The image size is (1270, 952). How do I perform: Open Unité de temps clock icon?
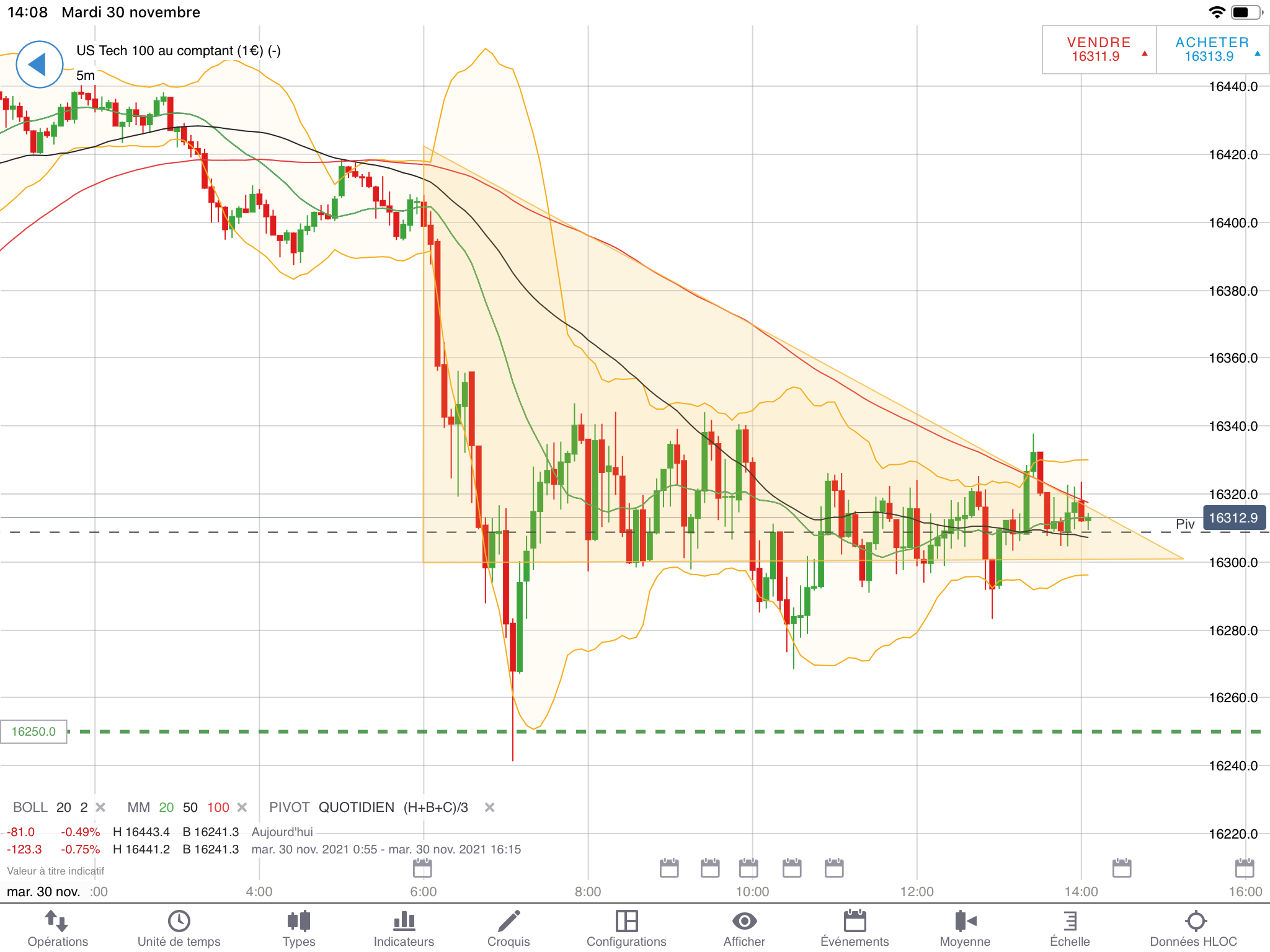[179, 922]
